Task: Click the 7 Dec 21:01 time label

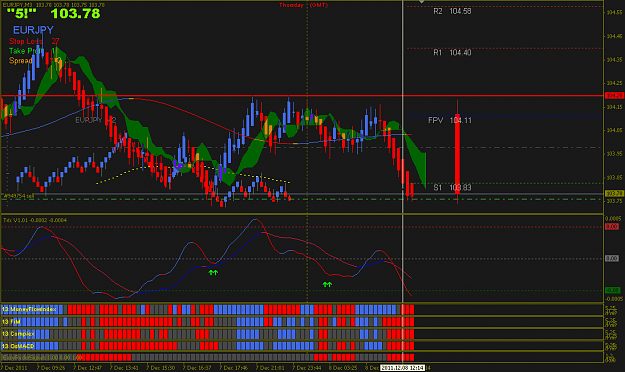Action: tap(270, 368)
